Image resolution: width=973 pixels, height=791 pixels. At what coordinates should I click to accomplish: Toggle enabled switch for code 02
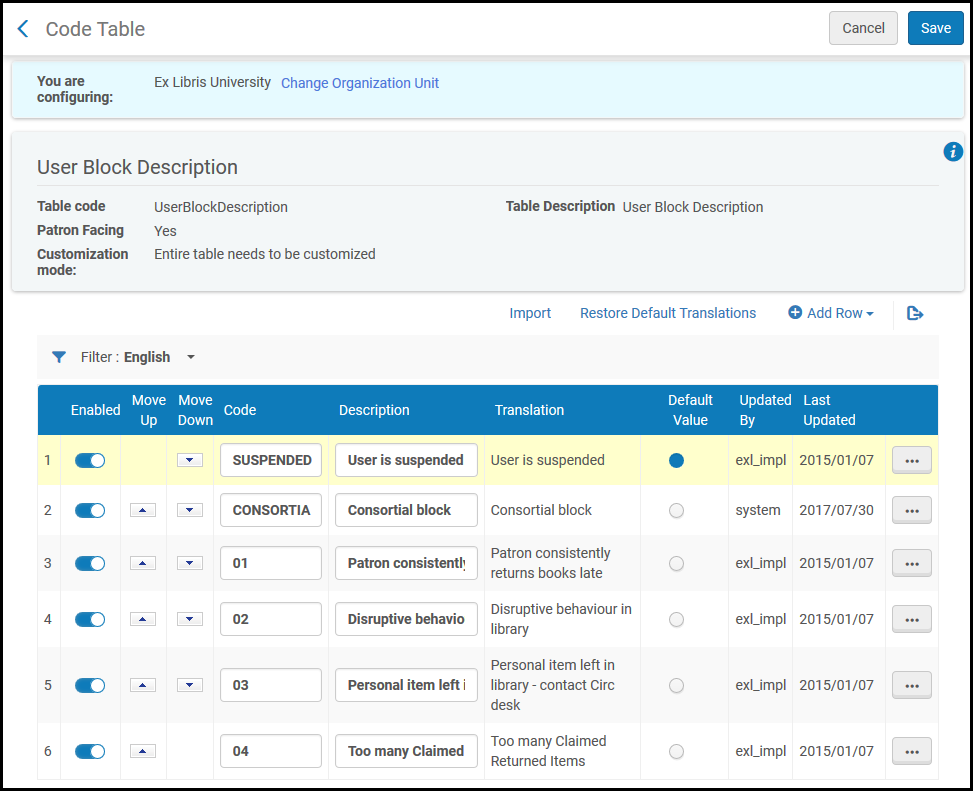click(90, 619)
